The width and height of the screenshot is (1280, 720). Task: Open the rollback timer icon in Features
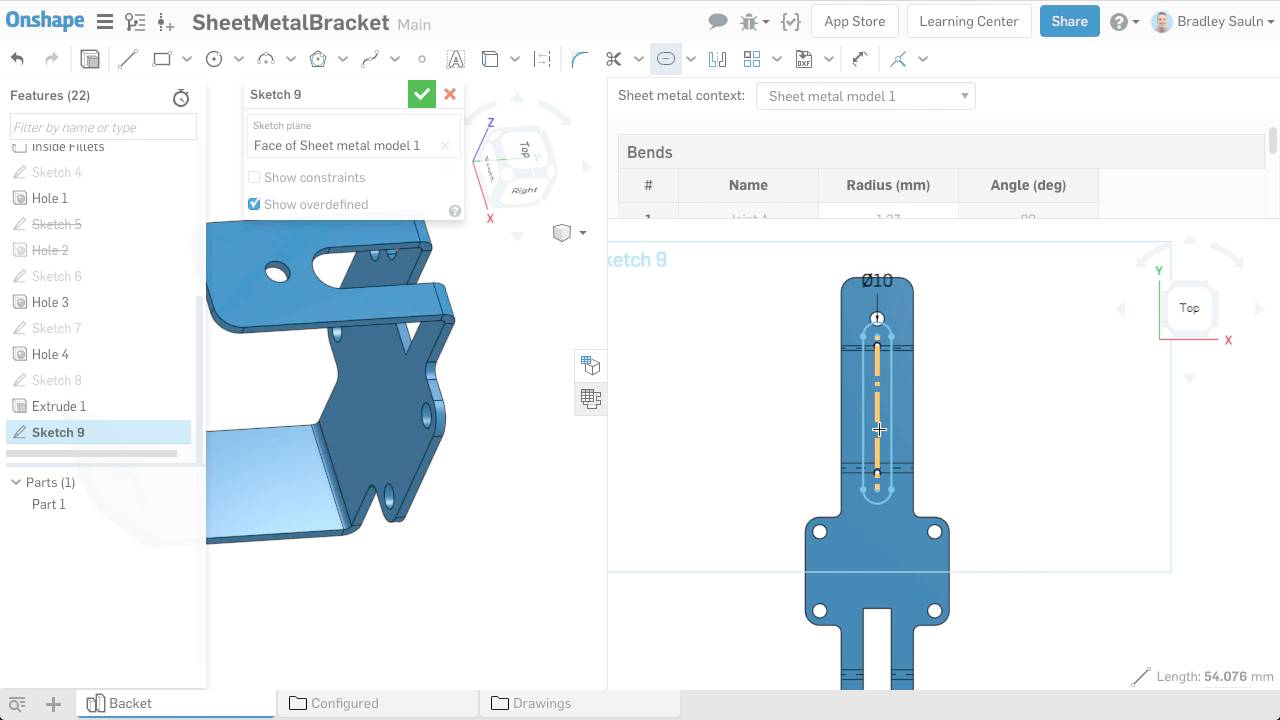pos(181,97)
